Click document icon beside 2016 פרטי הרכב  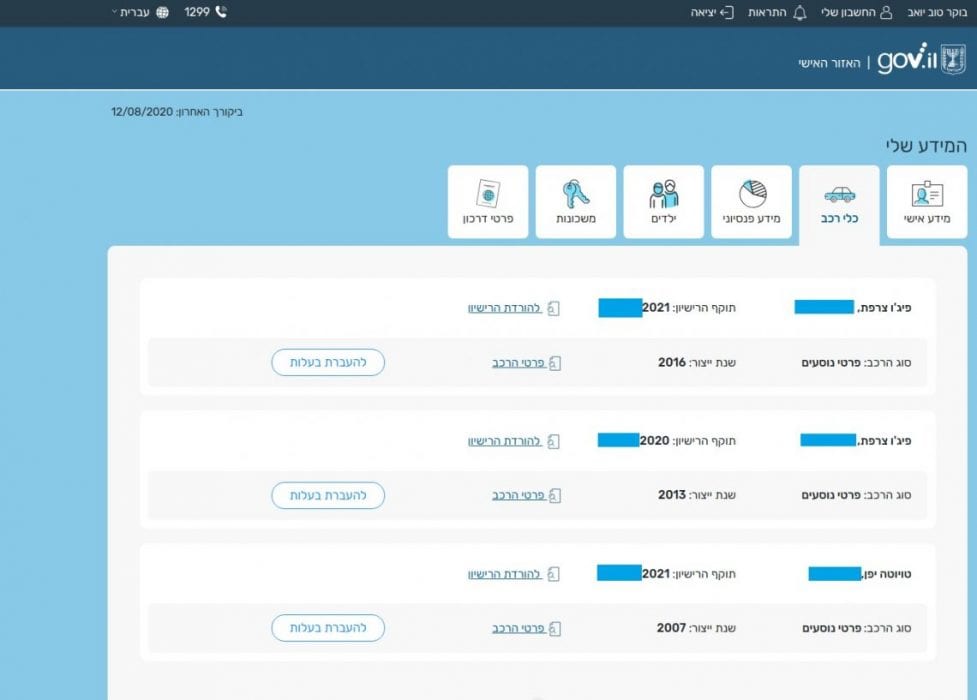click(555, 363)
